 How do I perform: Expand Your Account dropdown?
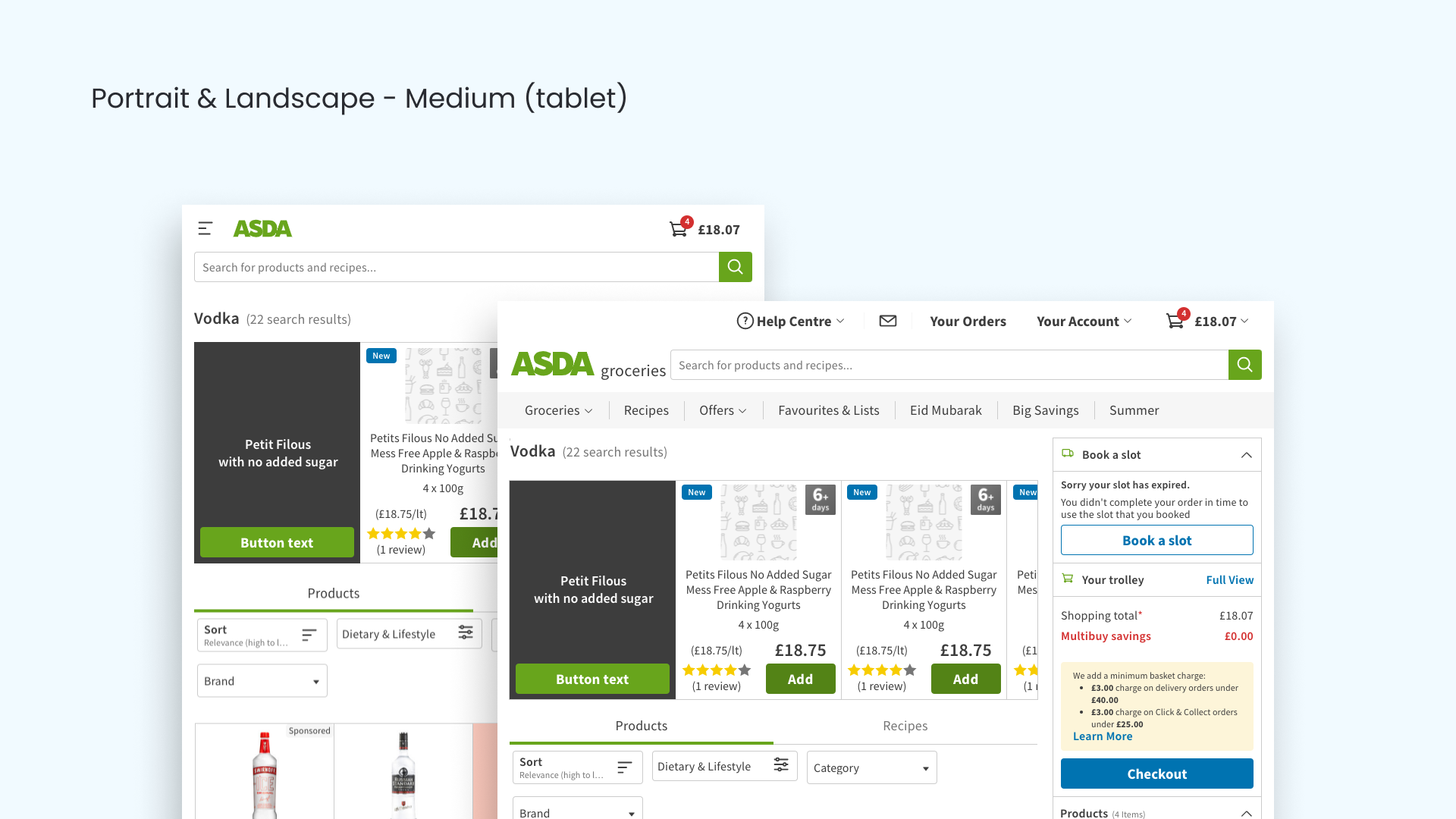[1128, 321]
